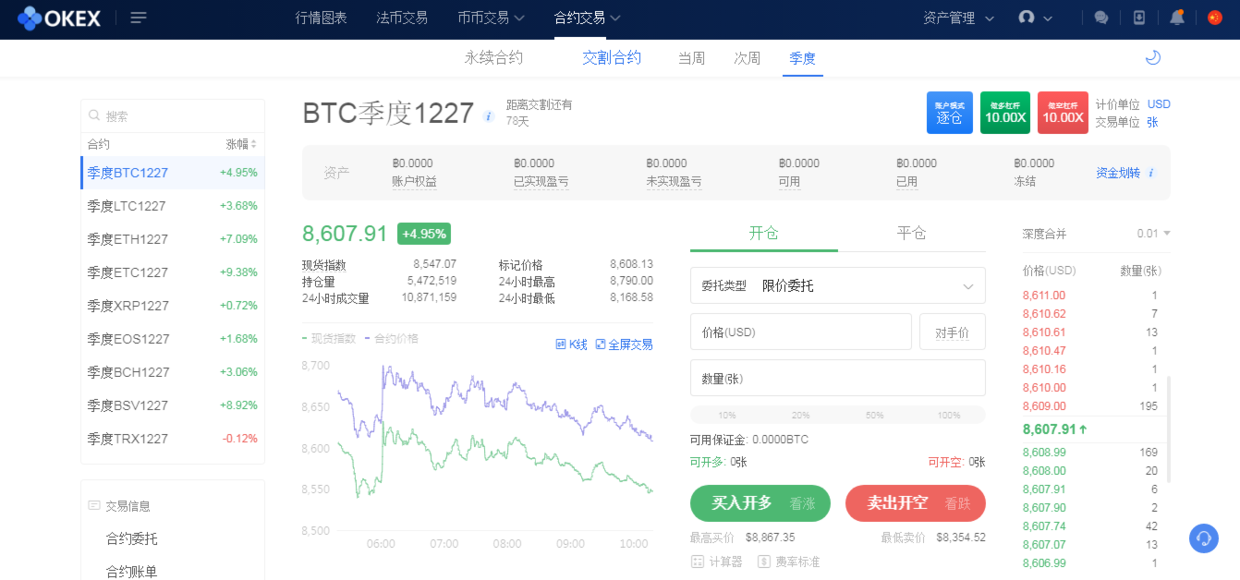Click the magnifier icon in the contract search box
1240x580 pixels.
click(x=95, y=116)
